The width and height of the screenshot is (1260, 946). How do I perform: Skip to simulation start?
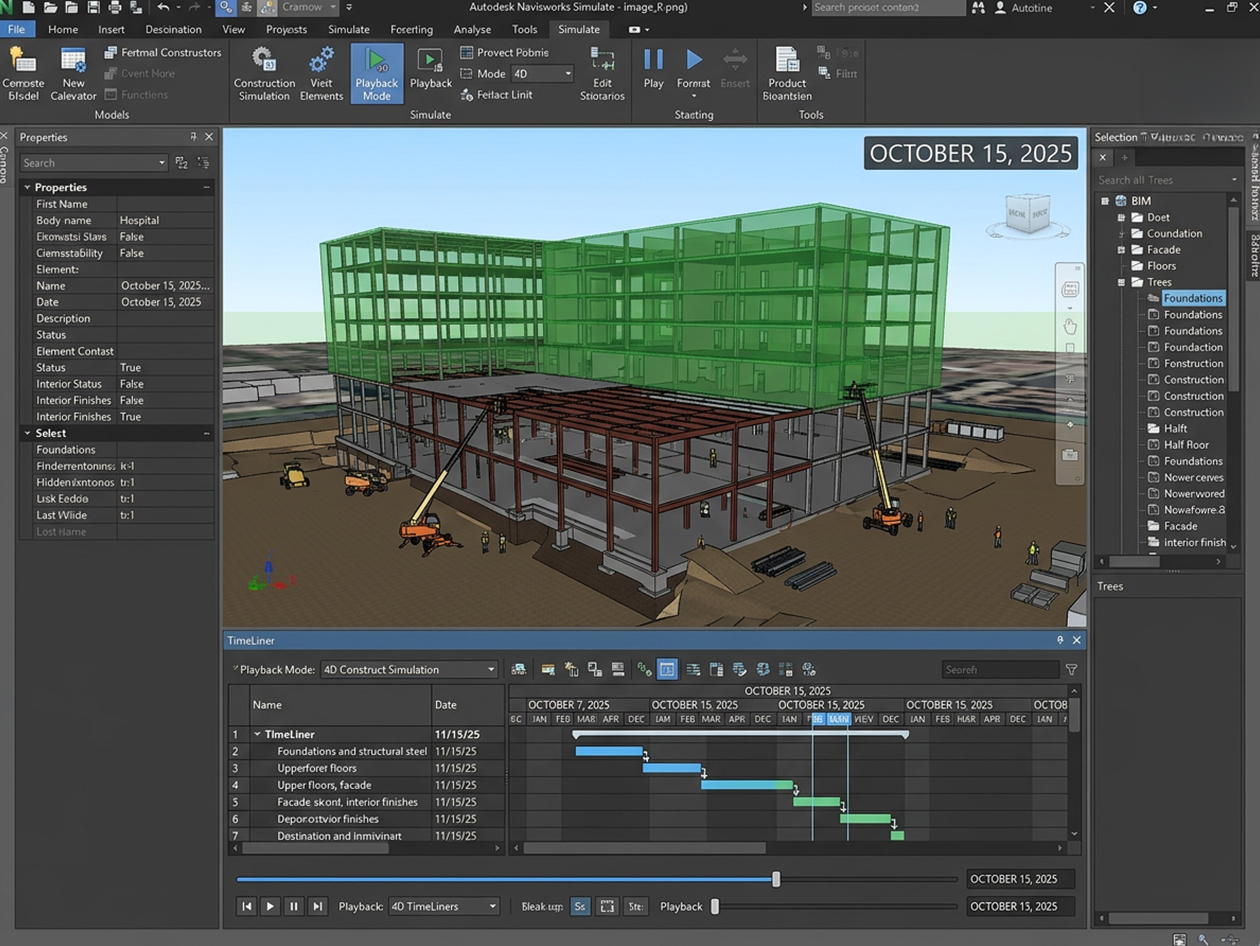pos(246,906)
